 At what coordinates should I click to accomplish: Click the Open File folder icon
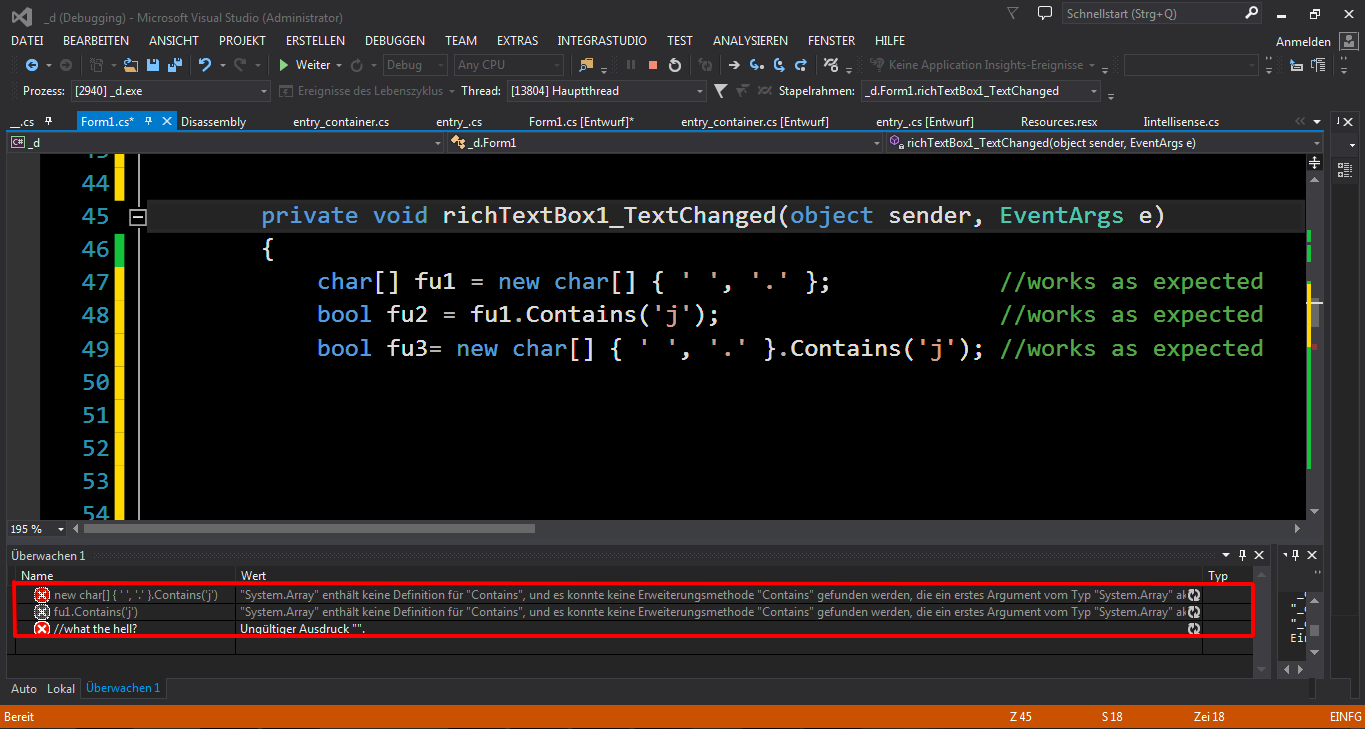[x=133, y=65]
